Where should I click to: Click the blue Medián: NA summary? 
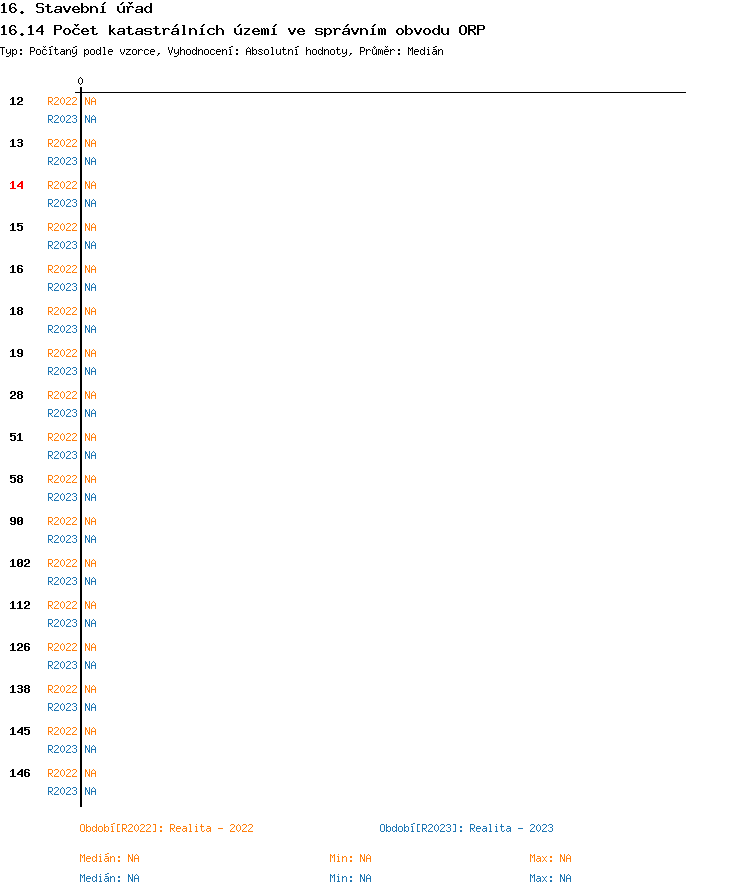point(109,878)
